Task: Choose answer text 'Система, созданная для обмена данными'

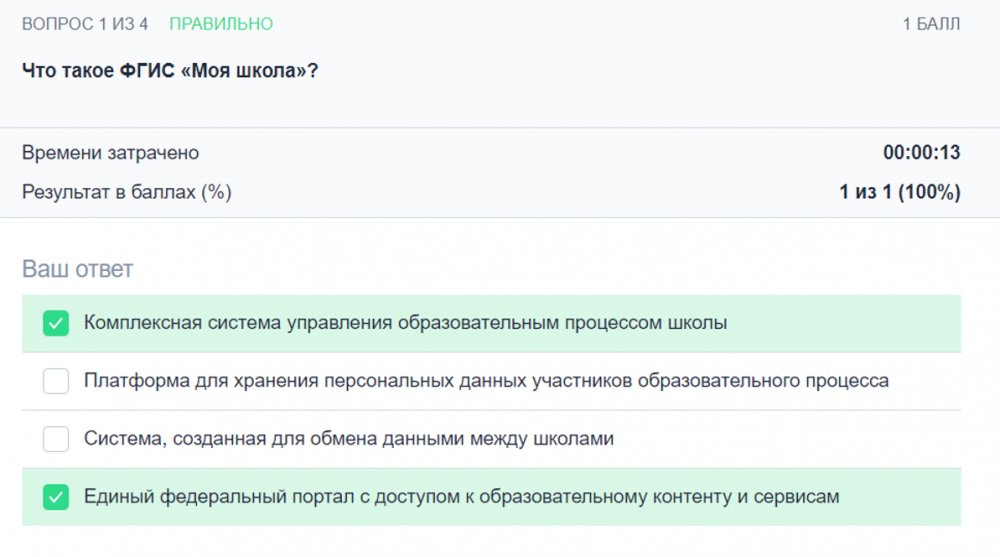Action: 348,439
